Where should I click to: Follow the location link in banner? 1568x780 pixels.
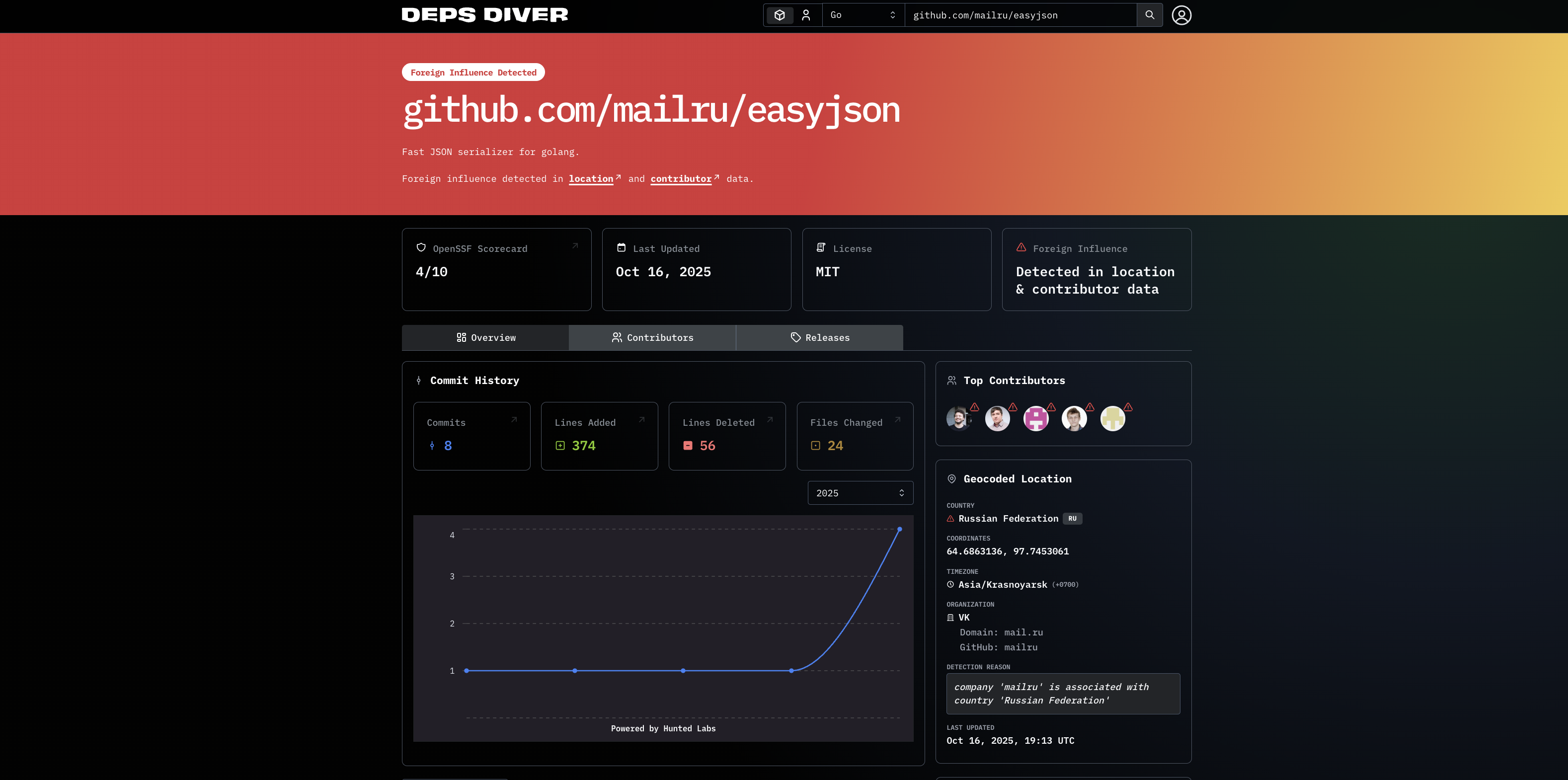click(x=591, y=179)
